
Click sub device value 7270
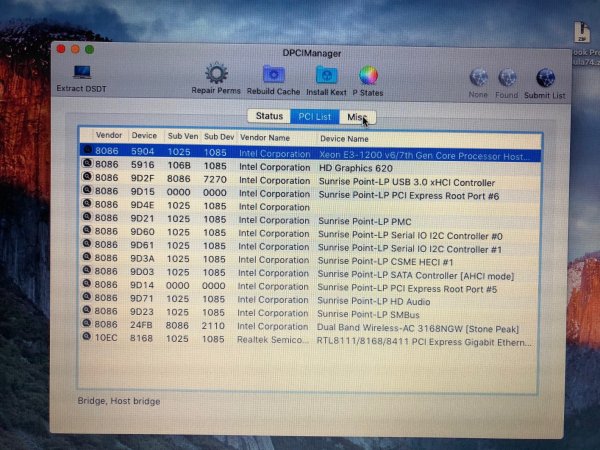click(215, 179)
